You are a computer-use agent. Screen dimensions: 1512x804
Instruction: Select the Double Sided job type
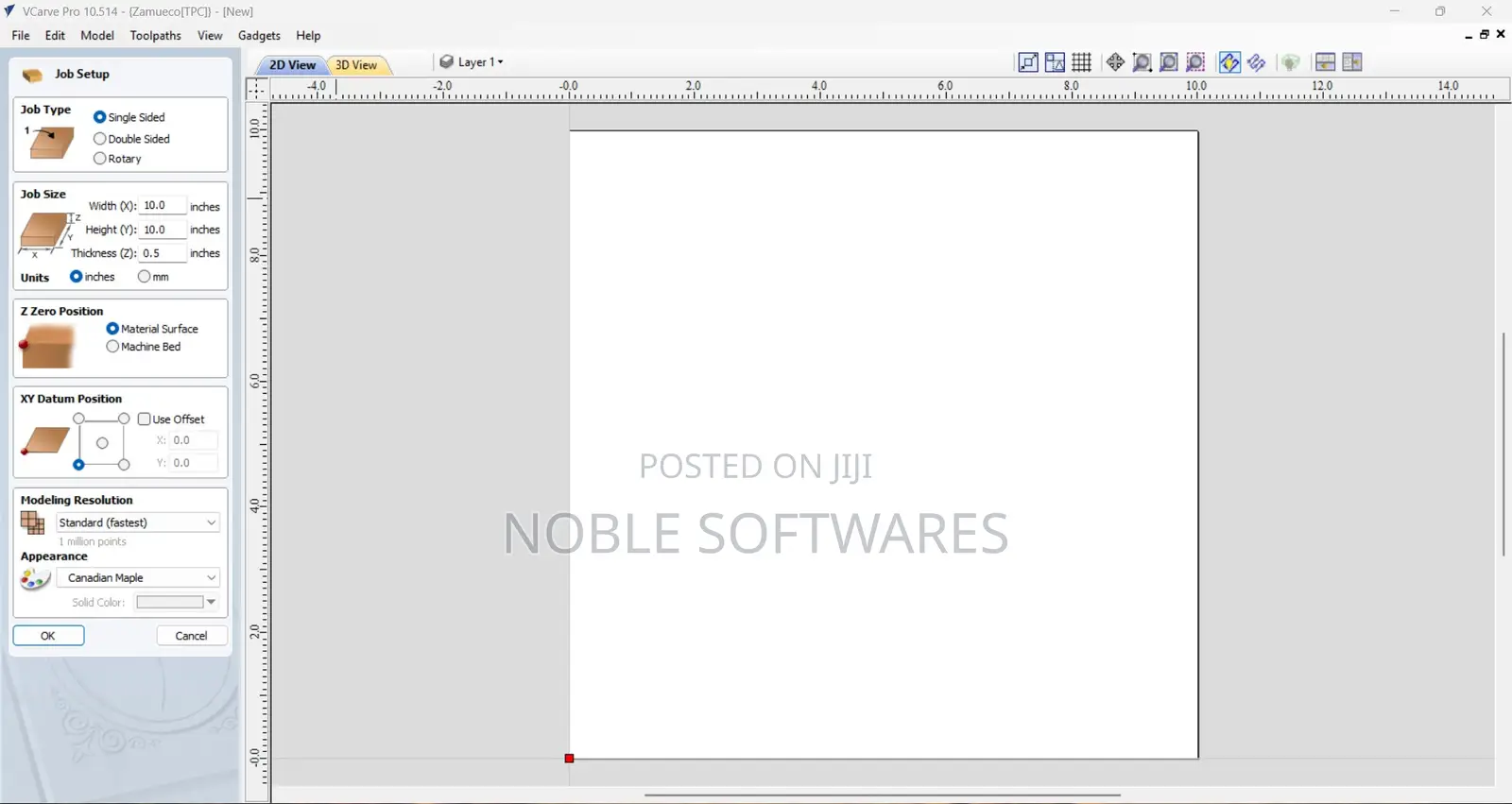point(99,139)
